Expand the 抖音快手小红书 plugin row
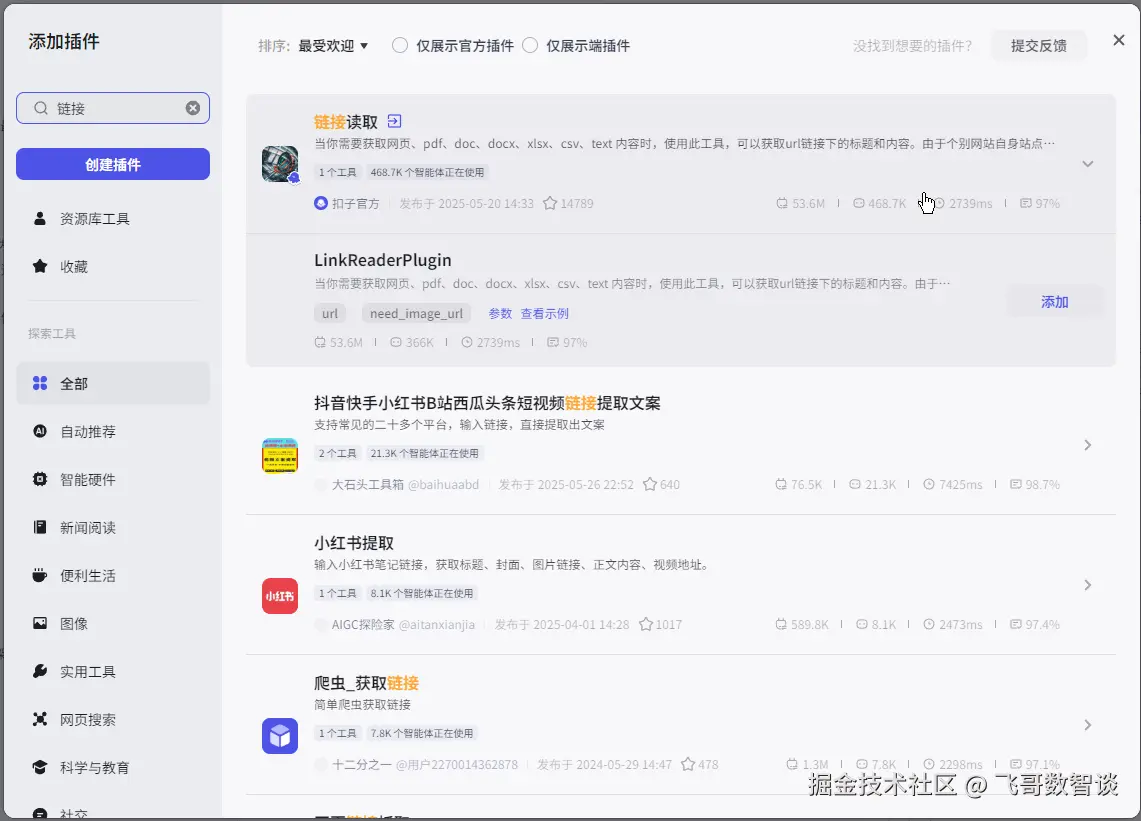 point(1088,445)
